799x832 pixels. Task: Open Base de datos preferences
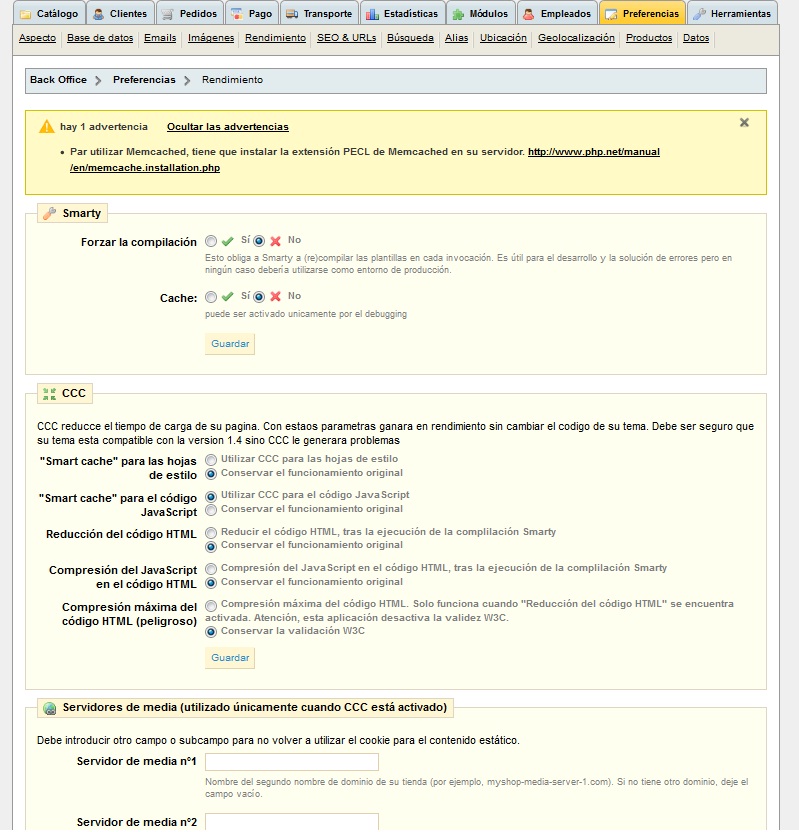point(100,38)
